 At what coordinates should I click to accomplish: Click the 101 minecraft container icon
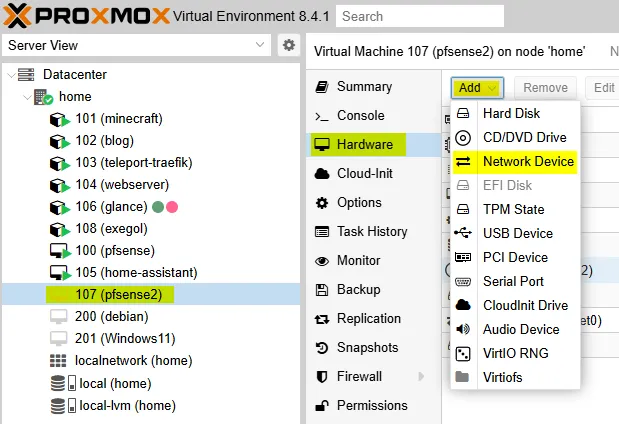(59, 119)
